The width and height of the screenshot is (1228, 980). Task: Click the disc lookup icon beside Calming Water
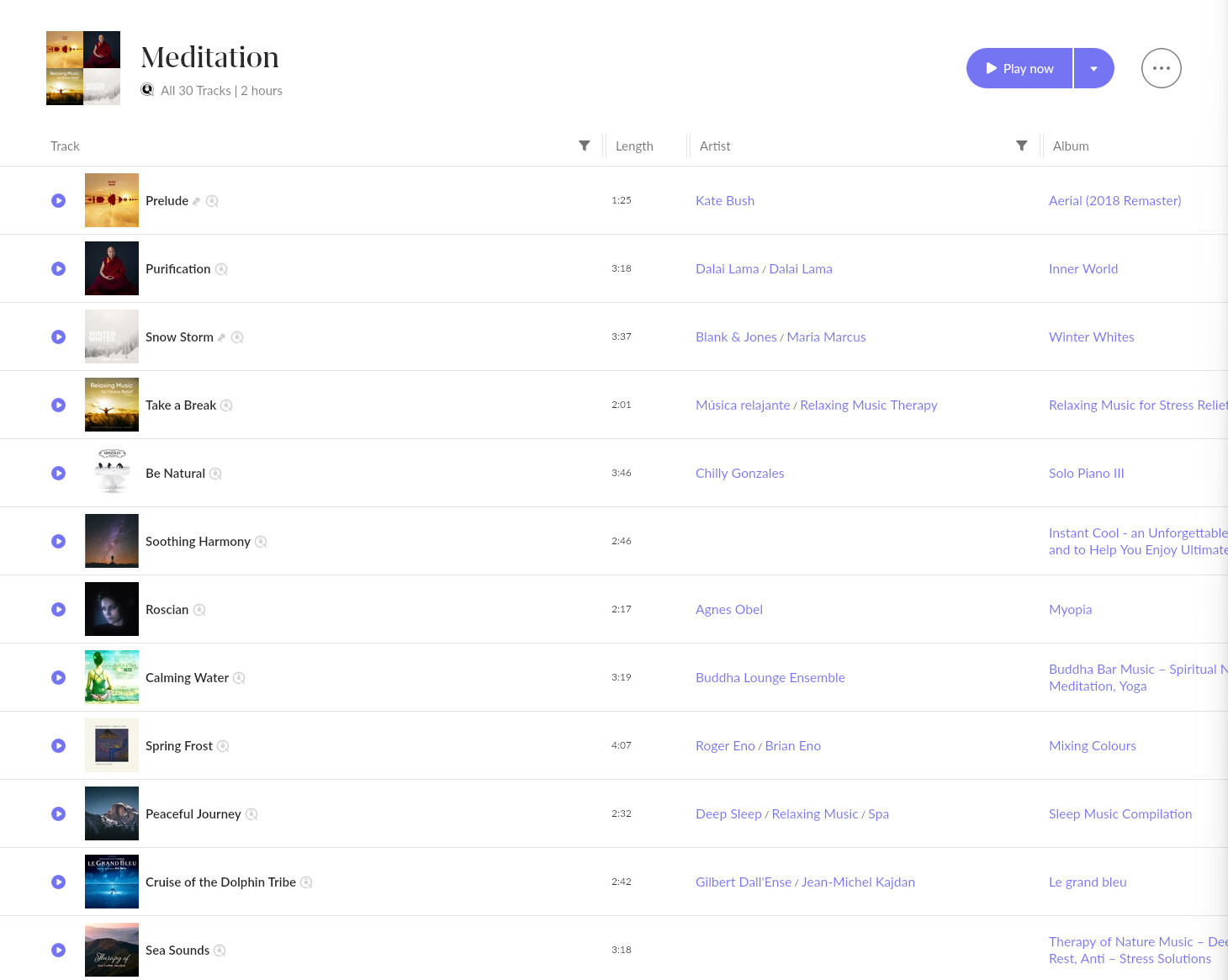(x=239, y=677)
